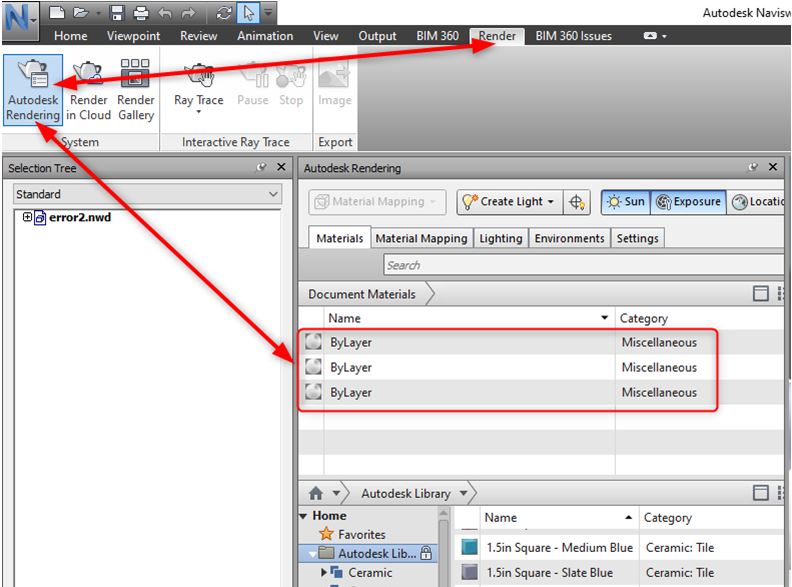This screenshot has height=587, width=792.
Task: Activate the Select cursor tool
Action: click(249, 13)
